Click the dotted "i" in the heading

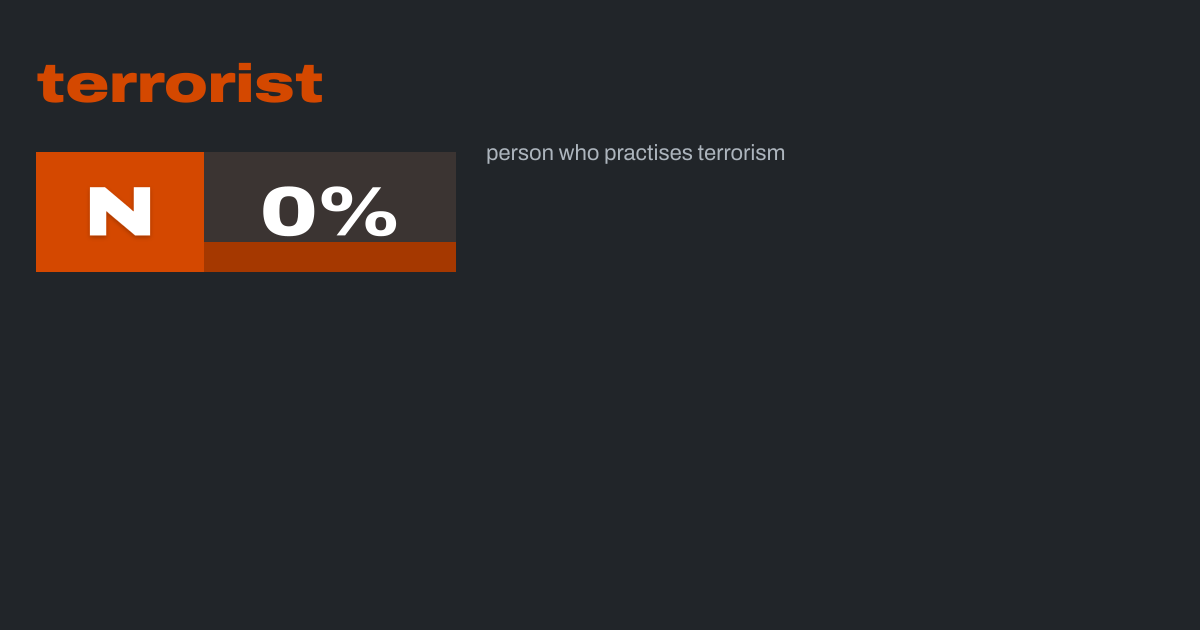pyautogui.click(x=248, y=84)
